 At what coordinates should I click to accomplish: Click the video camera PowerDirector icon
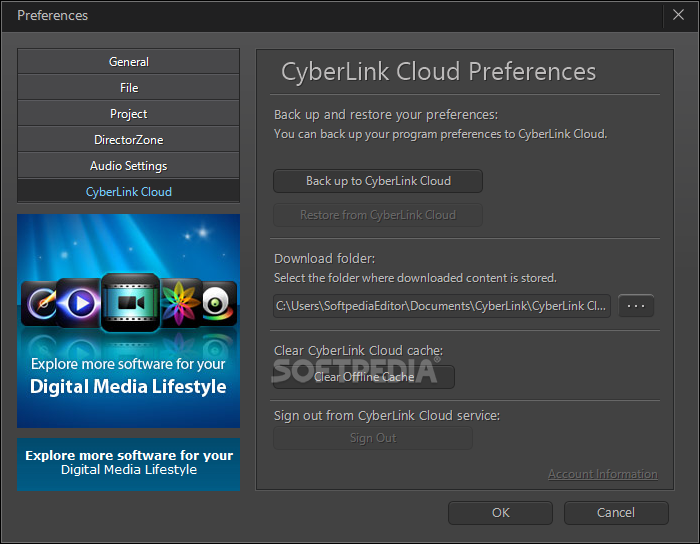(130, 303)
